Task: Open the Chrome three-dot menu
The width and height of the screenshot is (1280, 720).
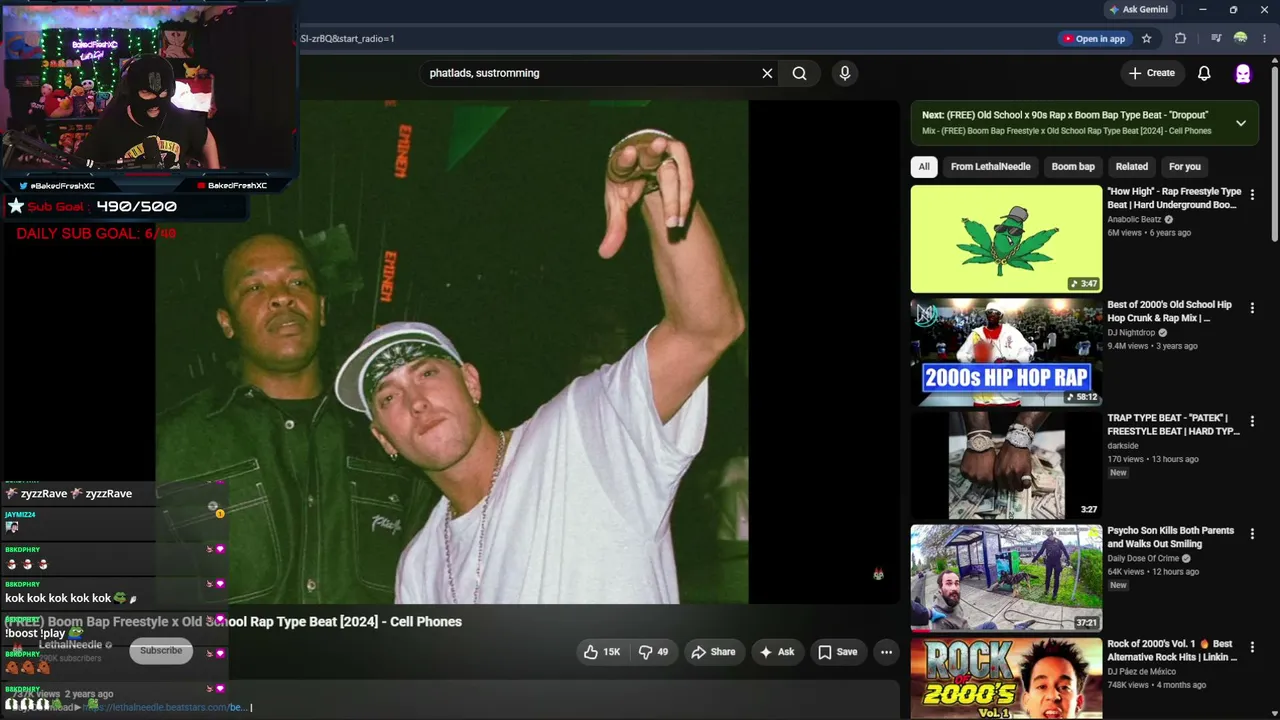Action: click(1265, 39)
